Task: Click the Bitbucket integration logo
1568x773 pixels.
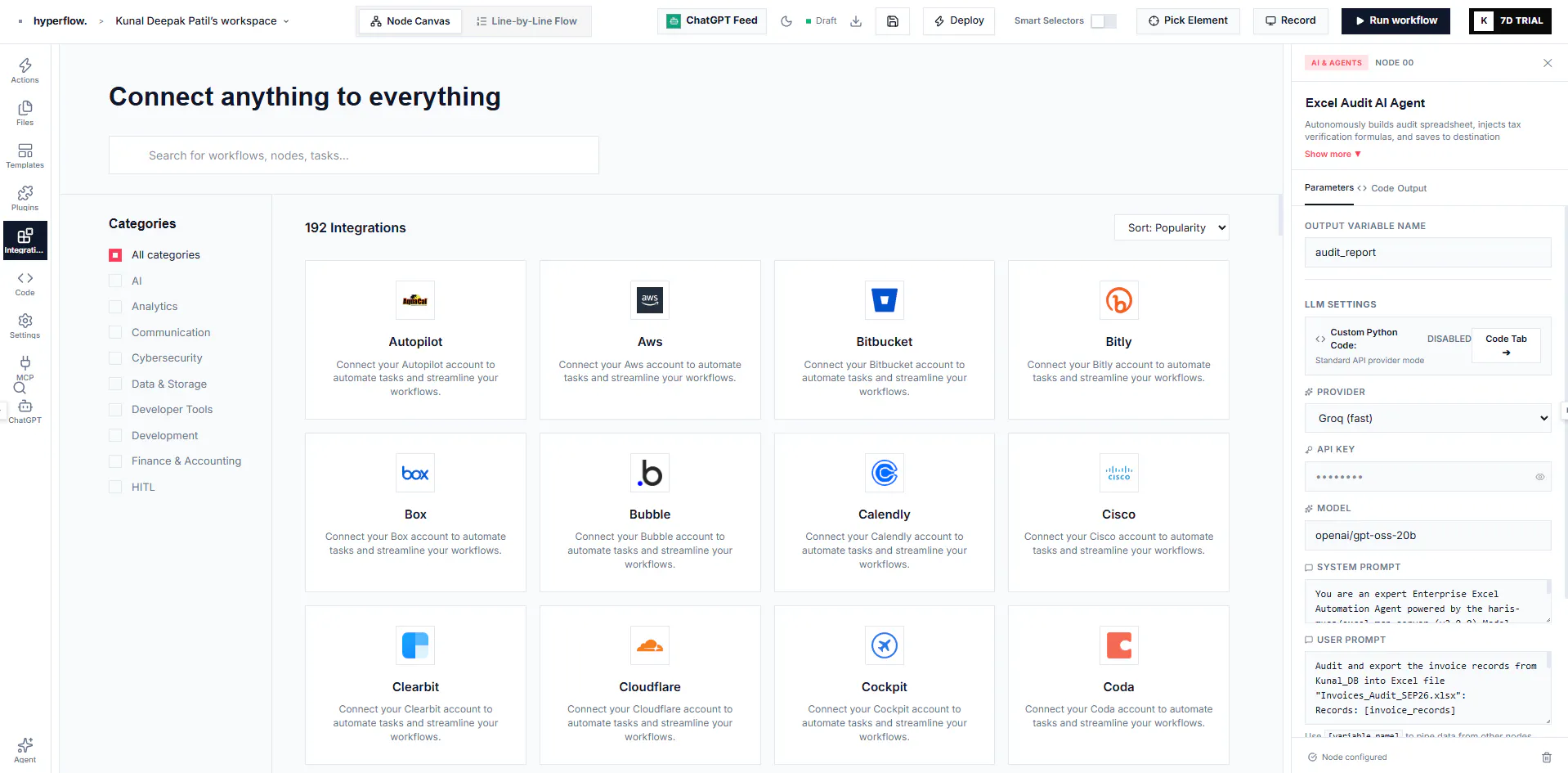Action: (884, 300)
